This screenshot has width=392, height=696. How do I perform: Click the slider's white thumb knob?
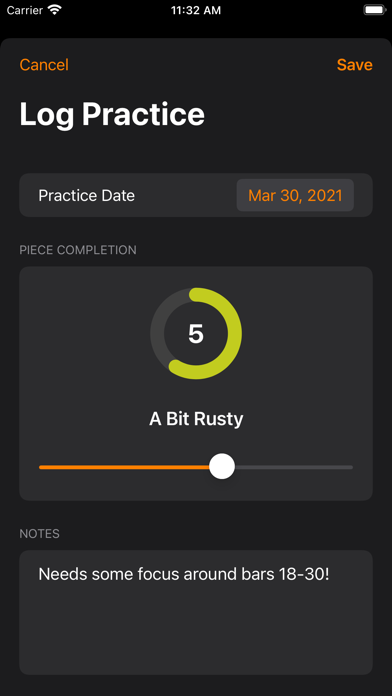[x=222, y=467]
